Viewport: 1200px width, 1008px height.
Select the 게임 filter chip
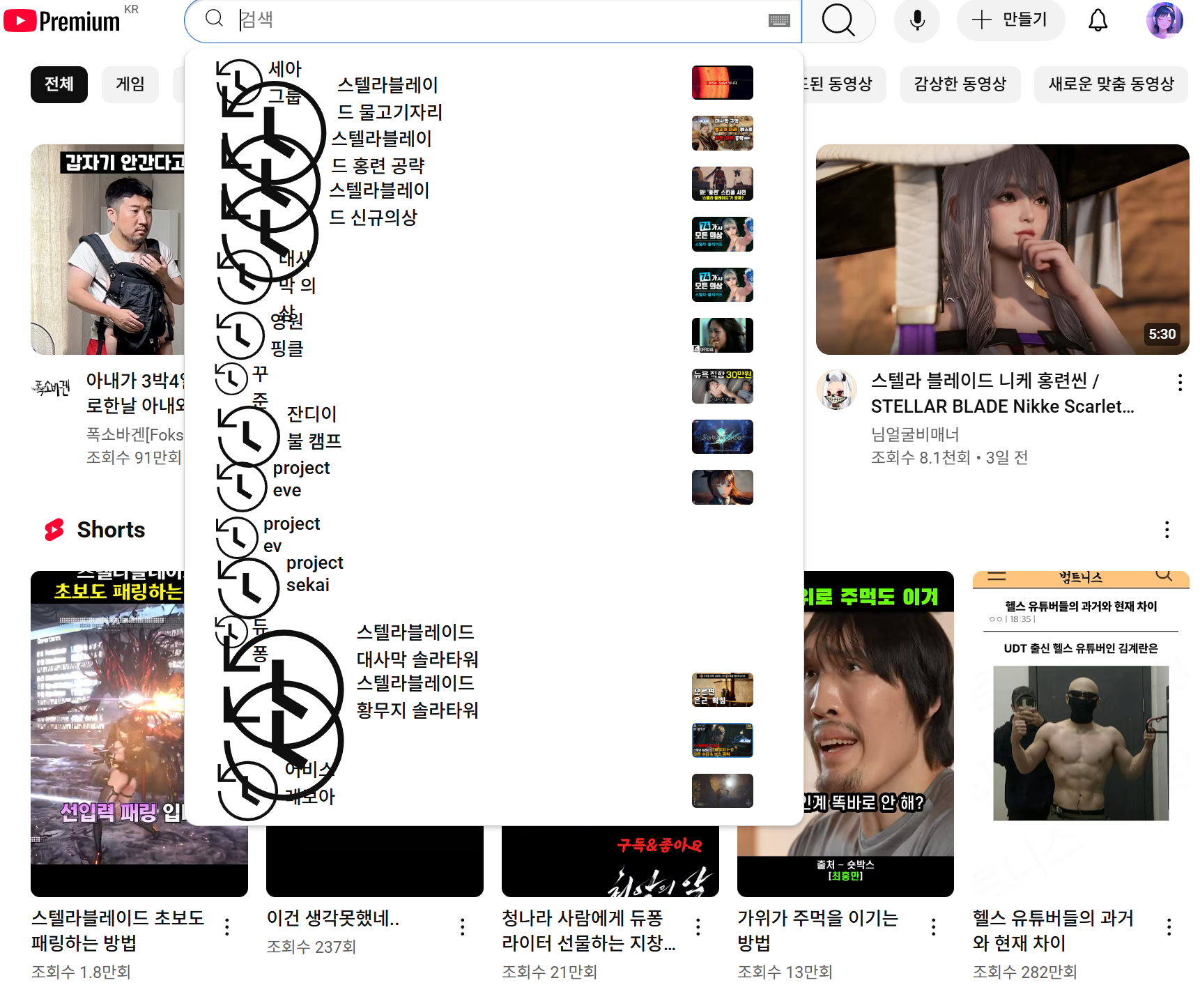tap(130, 84)
